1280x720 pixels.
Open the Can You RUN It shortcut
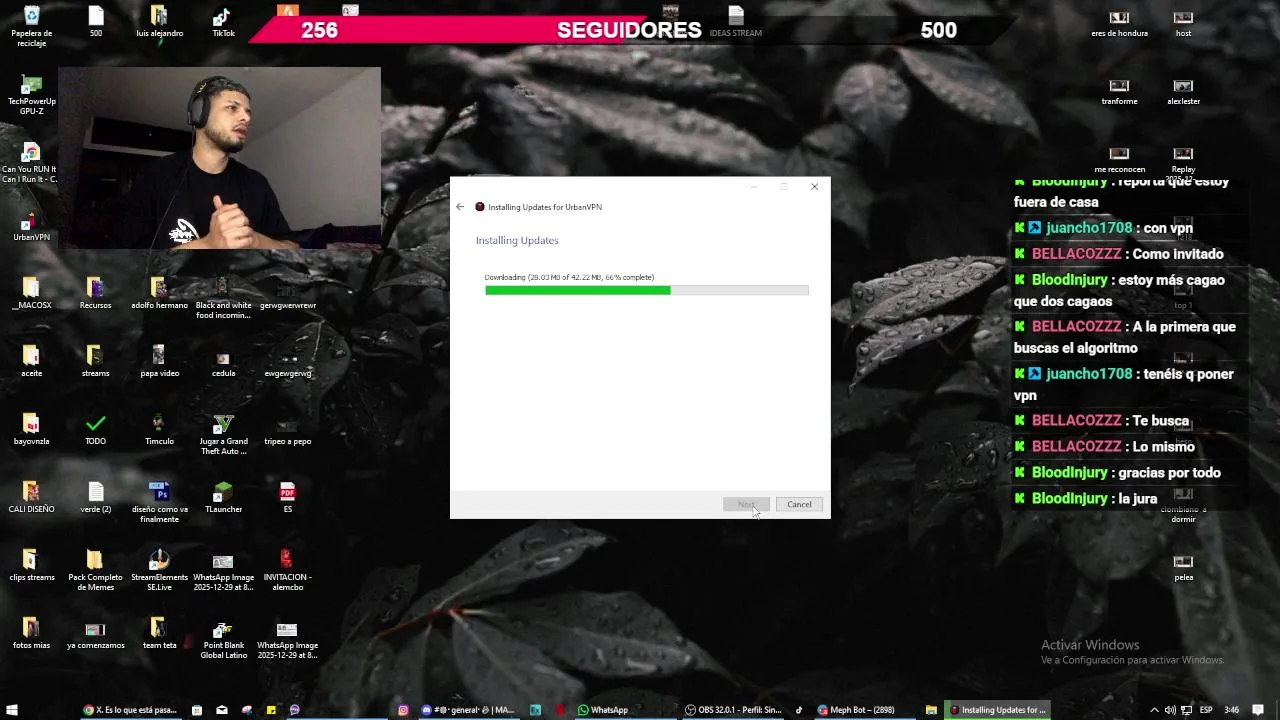coord(31,163)
